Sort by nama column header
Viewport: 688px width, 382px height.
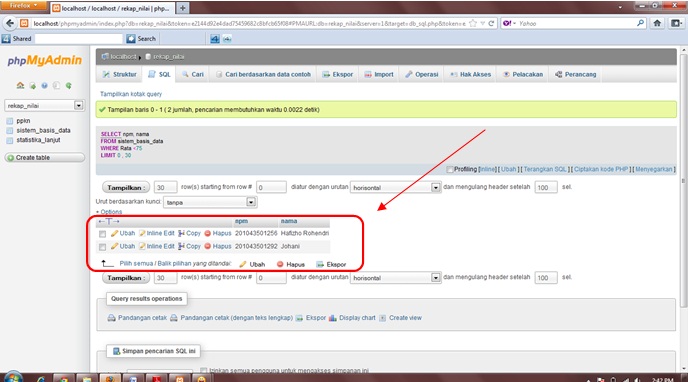[x=289, y=221]
